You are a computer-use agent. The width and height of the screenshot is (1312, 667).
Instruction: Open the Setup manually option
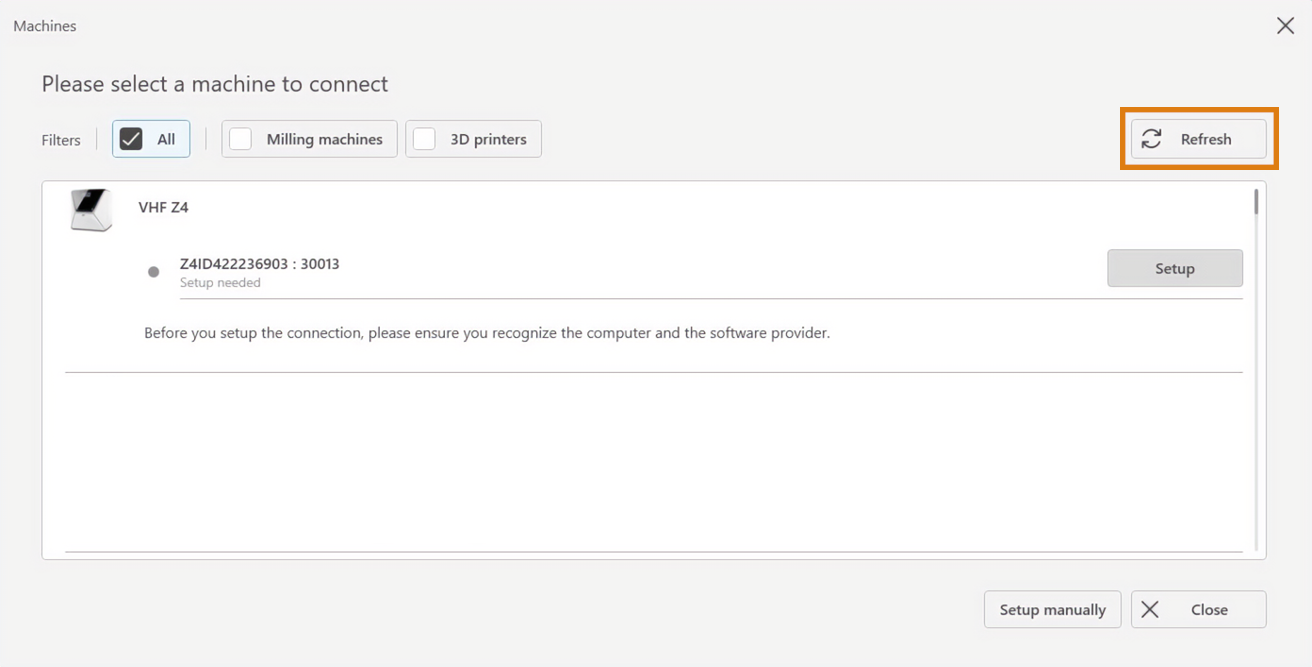pos(1052,610)
